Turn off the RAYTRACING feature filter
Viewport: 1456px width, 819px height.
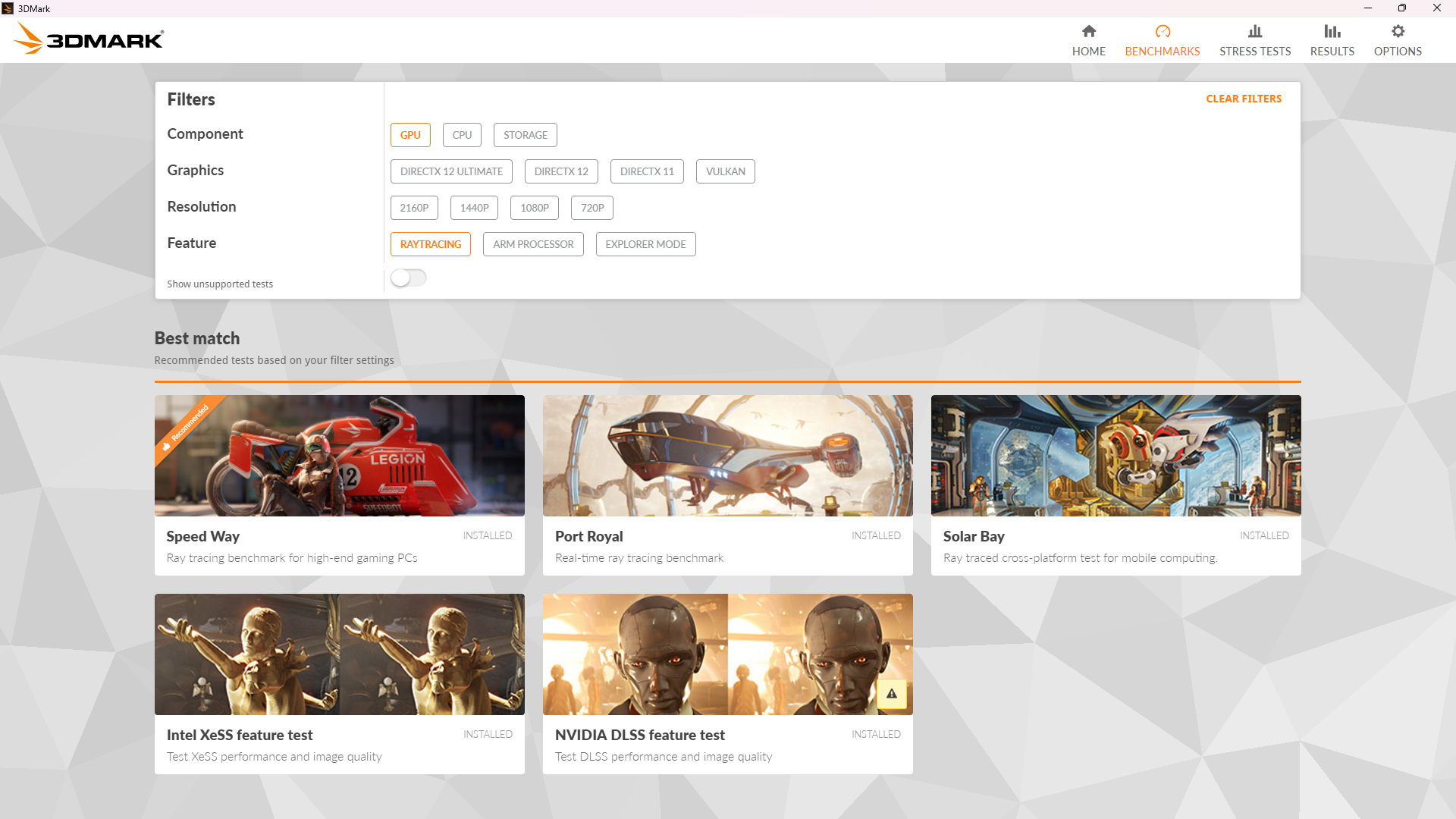(430, 244)
